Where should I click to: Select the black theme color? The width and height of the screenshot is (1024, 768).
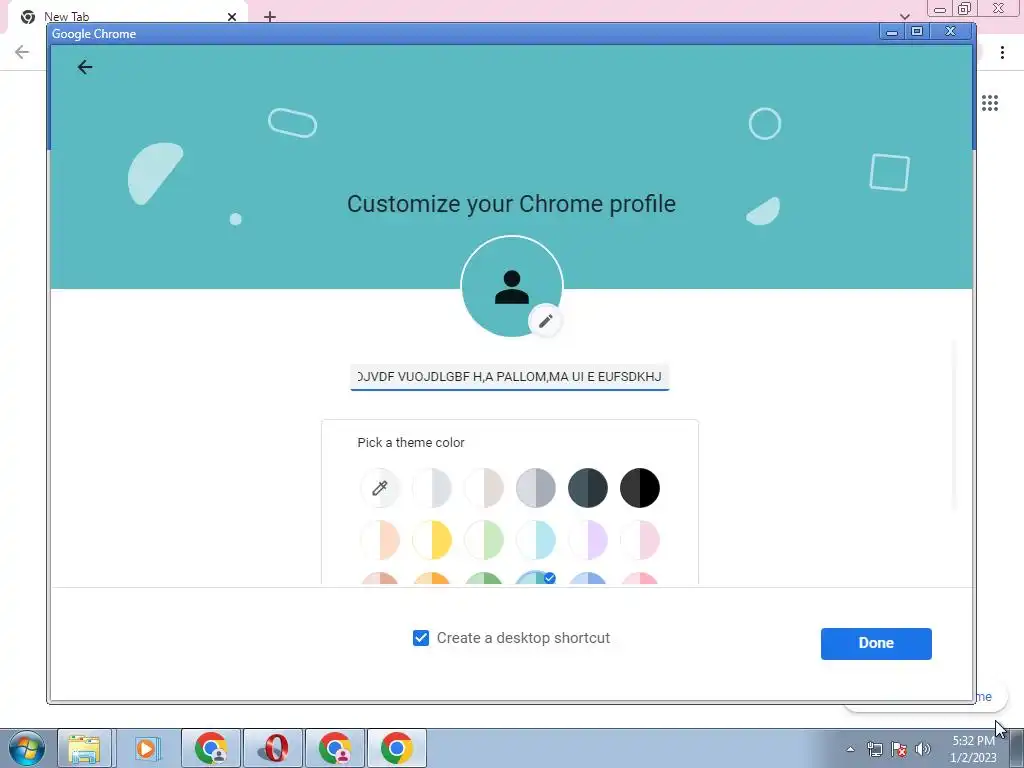pyautogui.click(x=640, y=488)
